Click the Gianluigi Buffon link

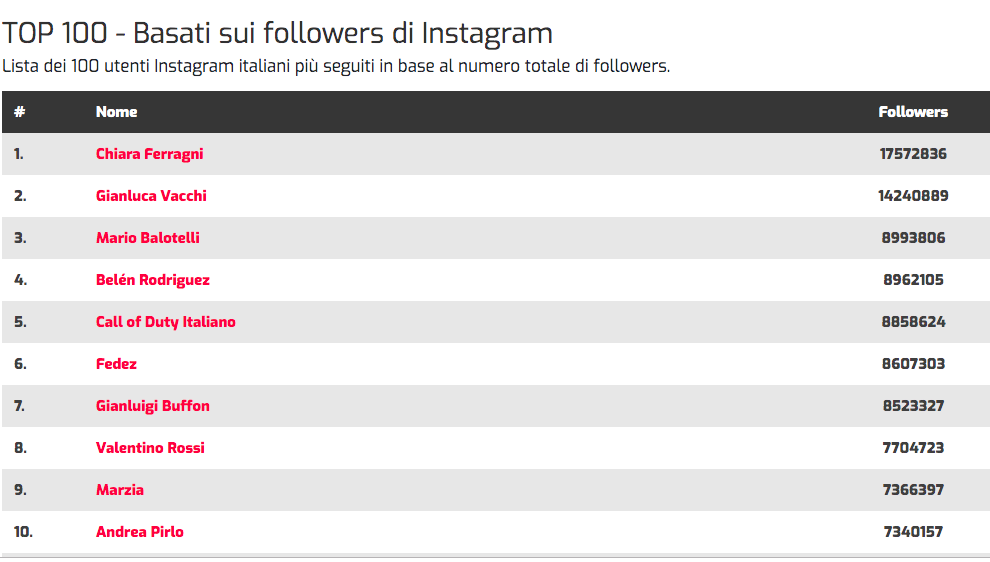tap(153, 406)
